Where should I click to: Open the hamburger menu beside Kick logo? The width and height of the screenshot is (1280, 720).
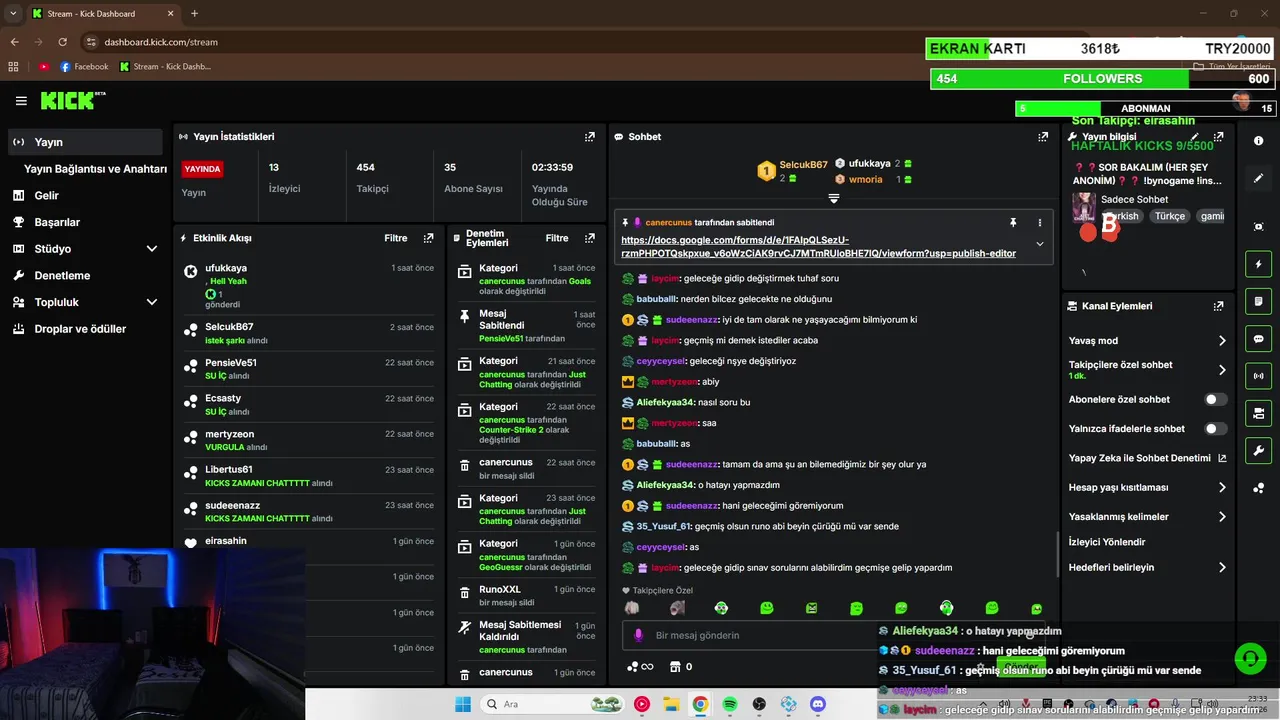tap(21, 101)
